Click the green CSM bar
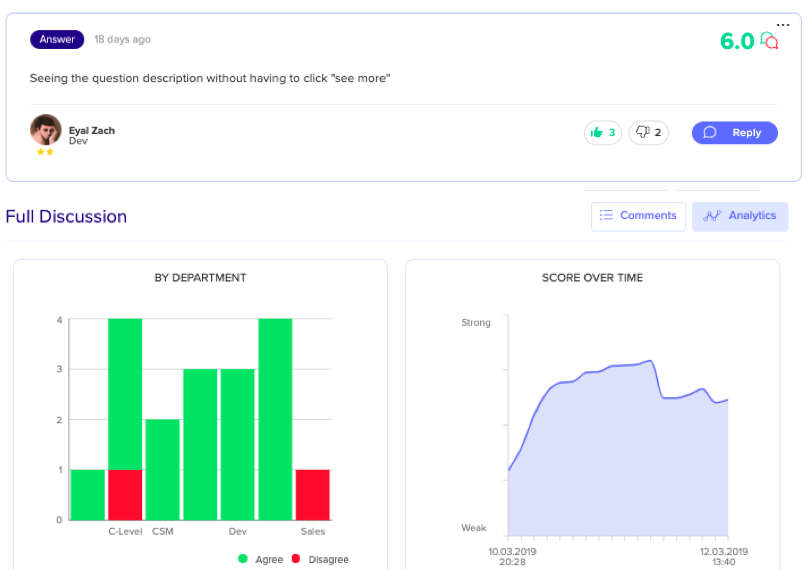810x570 pixels. (163, 469)
